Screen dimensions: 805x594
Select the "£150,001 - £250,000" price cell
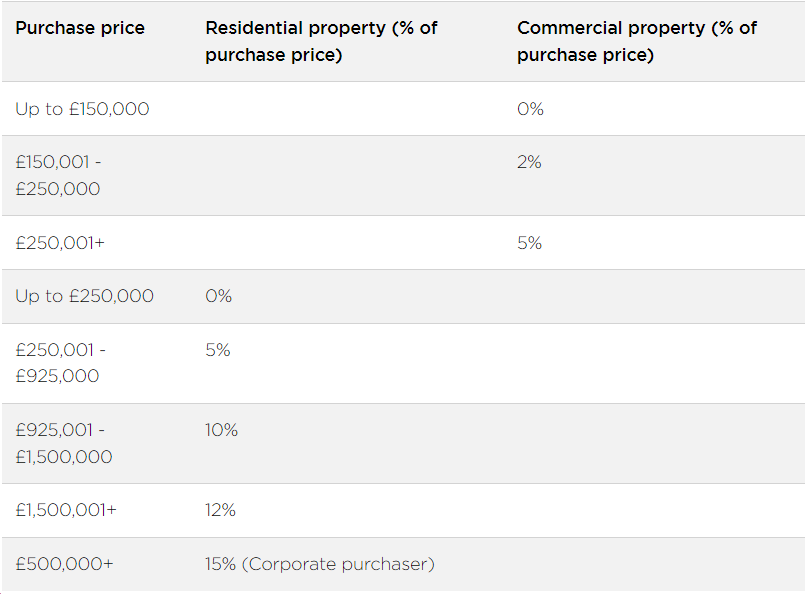pyautogui.click(x=58, y=175)
